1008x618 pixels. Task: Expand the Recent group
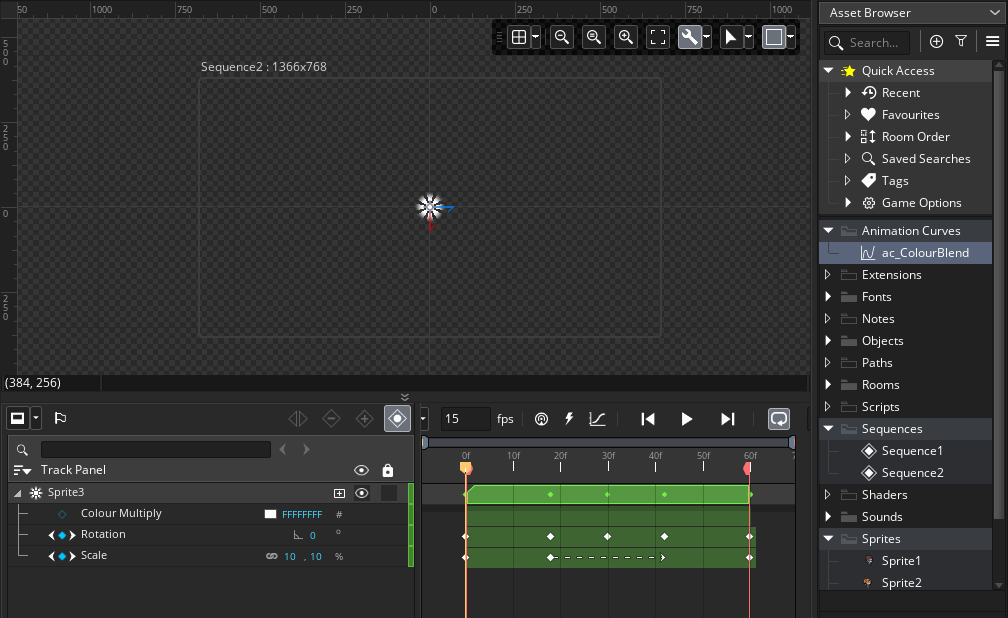tap(848, 93)
